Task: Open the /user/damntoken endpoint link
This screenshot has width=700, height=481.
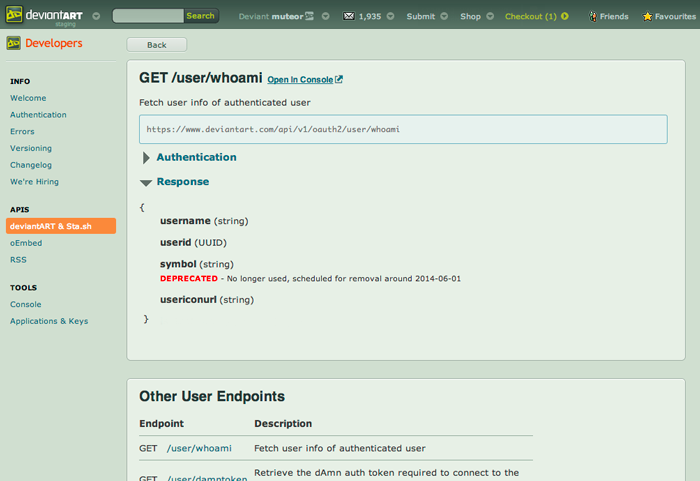Action: (207, 478)
